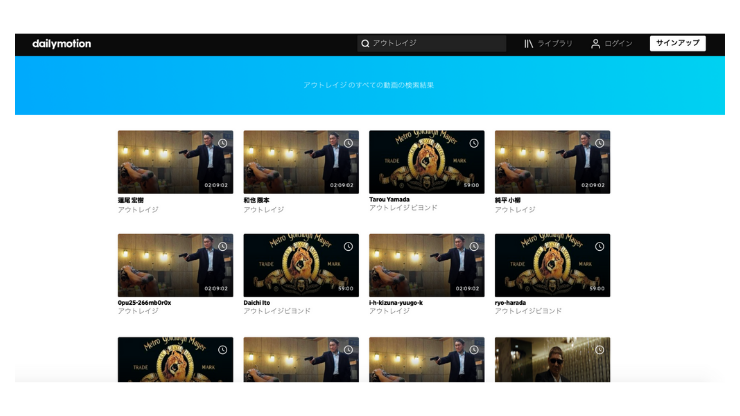
Task: Add Daichi Ito's video to watch later
Action: click(348, 247)
